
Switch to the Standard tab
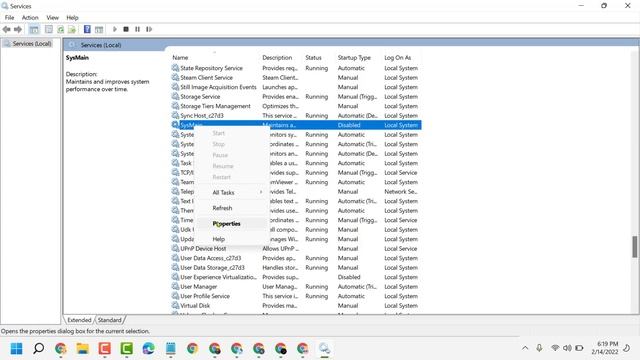pyautogui.click(x=109, y=320)
